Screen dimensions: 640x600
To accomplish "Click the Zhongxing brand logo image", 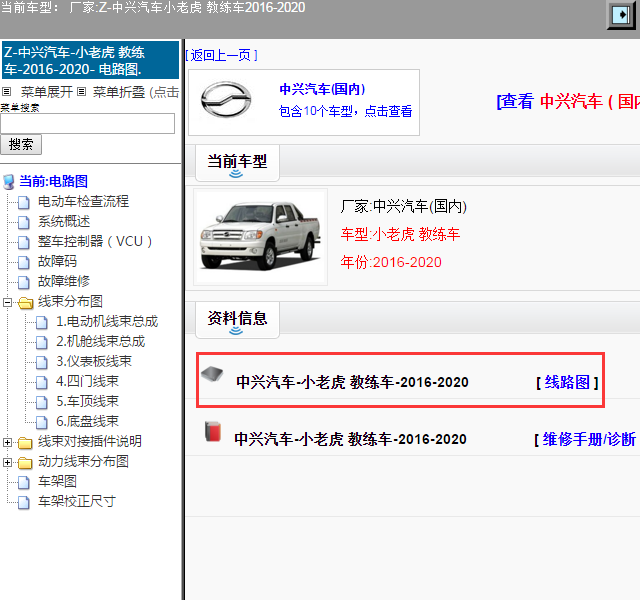I will [x=226, y=100].
